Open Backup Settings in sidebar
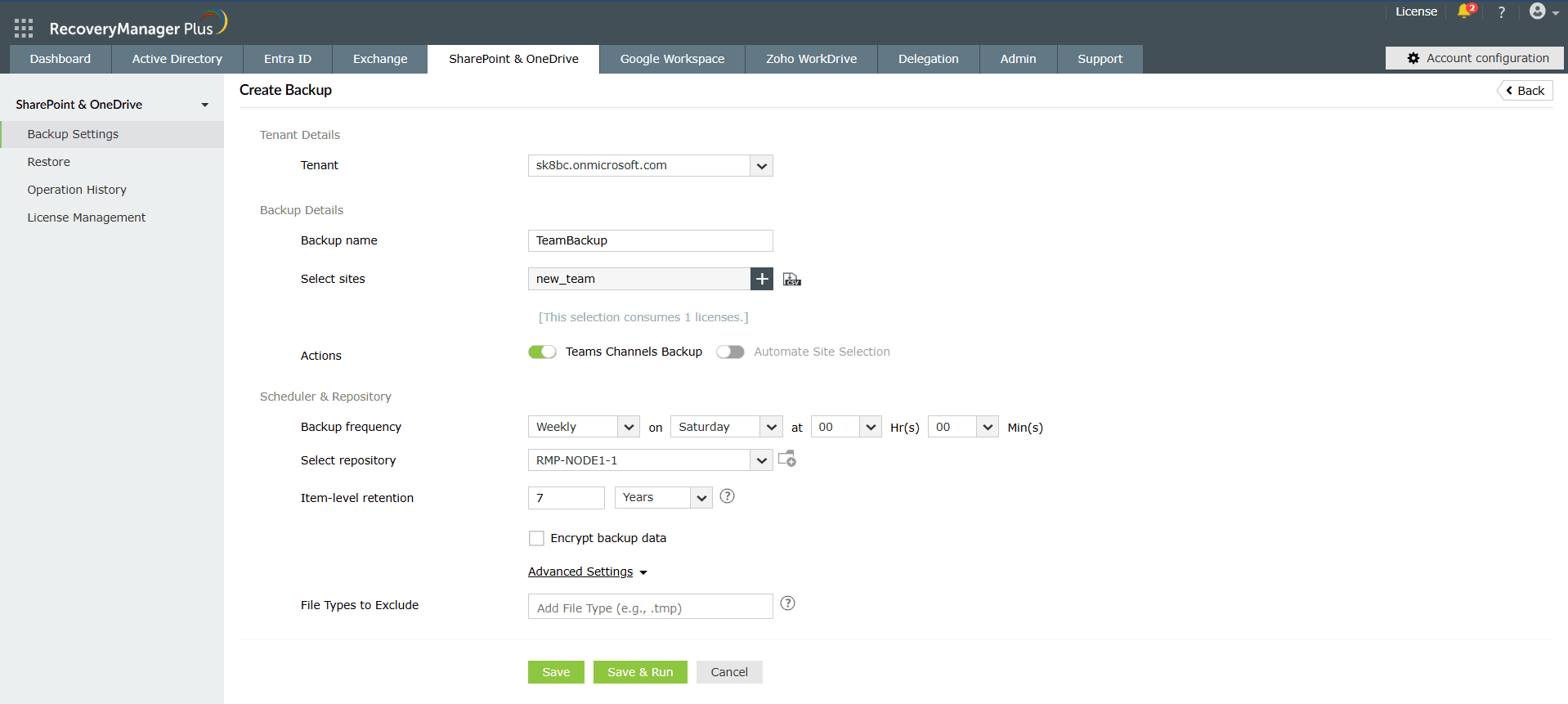The width and height of the screenshot is (1568, 704). click(x=112, y=134)
